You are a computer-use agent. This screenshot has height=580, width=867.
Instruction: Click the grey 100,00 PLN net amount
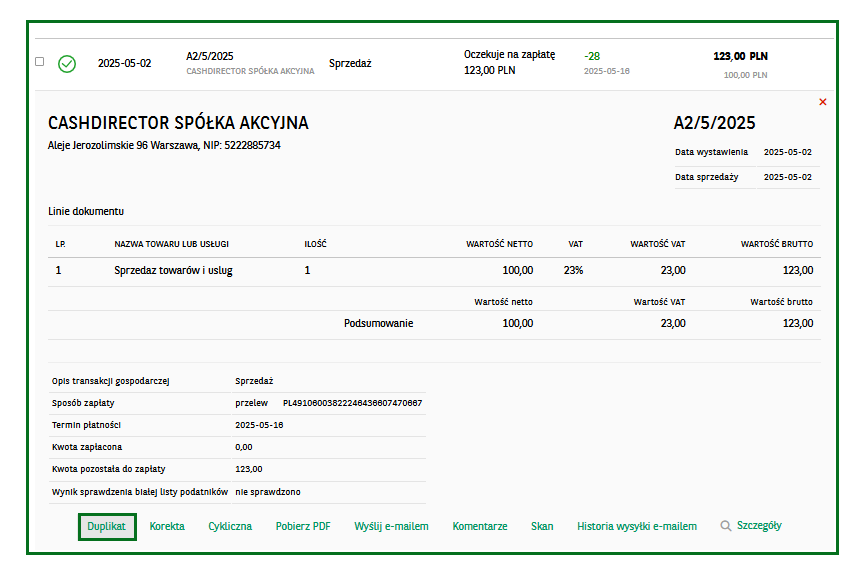tap(745, 75)
